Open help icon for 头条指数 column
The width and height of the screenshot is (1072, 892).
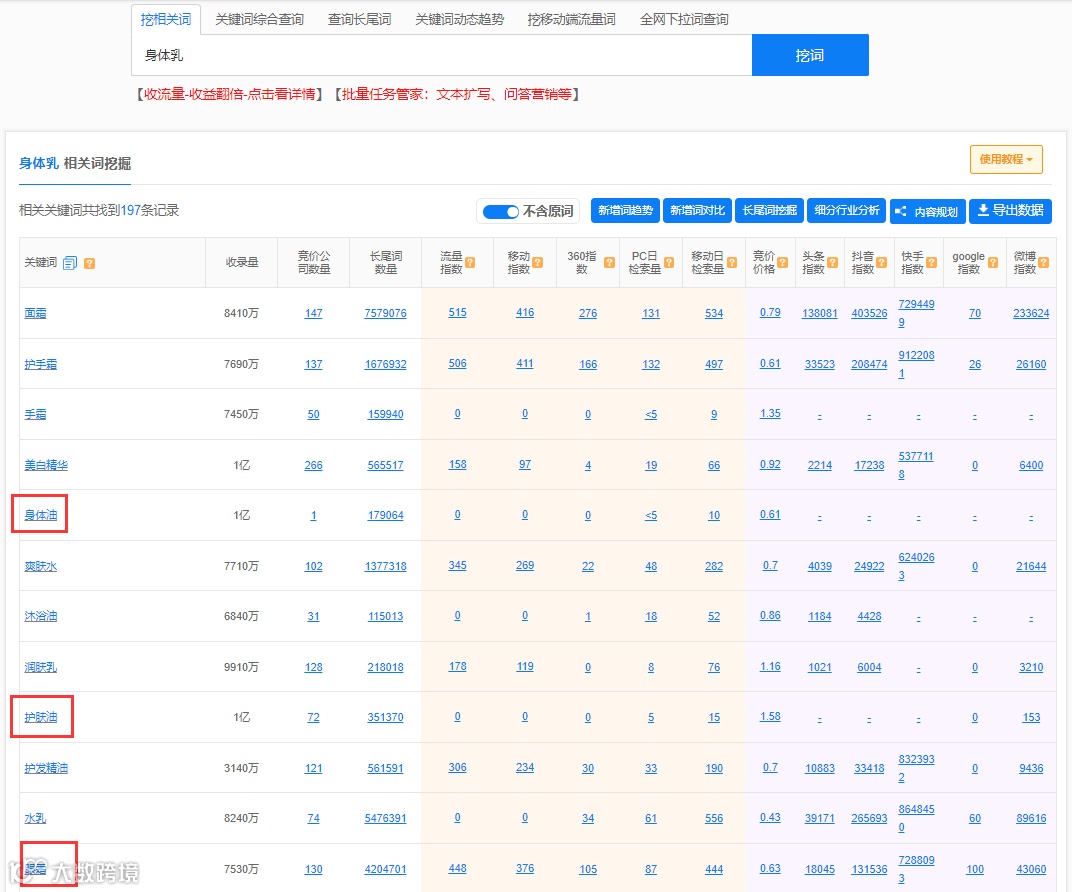click(833, 262)
